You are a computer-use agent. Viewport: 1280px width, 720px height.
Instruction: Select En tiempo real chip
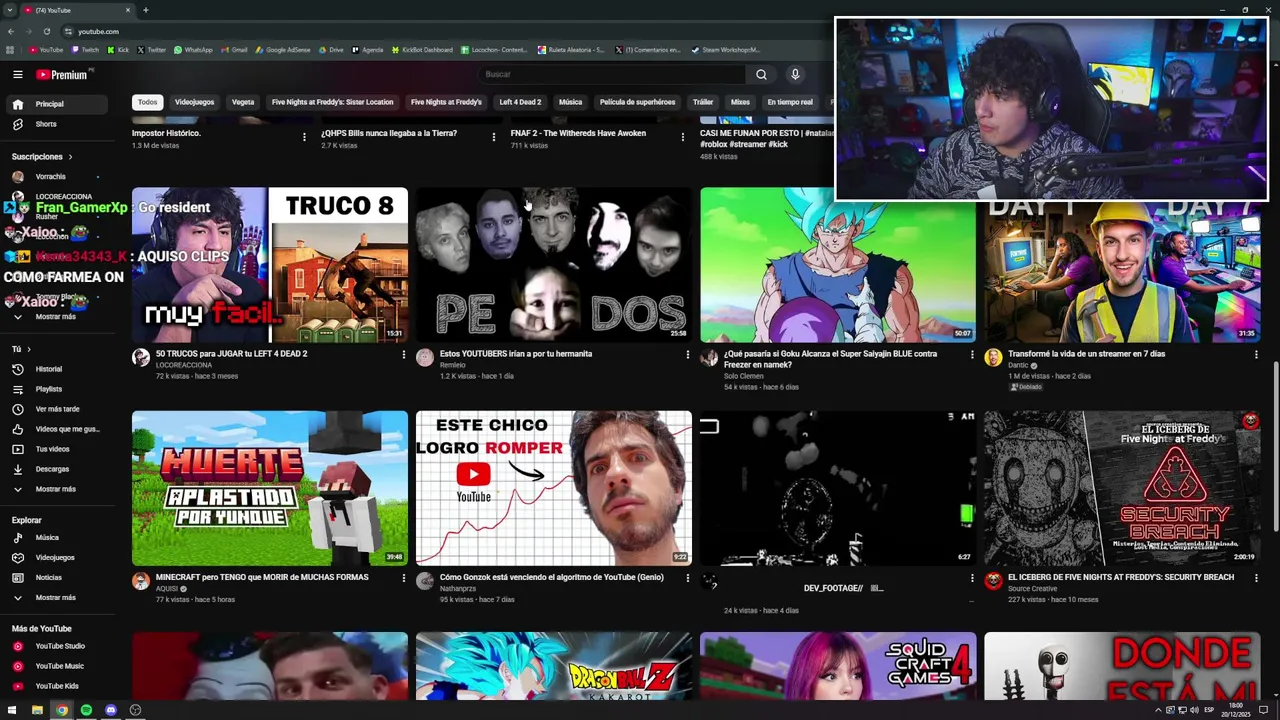point(790,102)
